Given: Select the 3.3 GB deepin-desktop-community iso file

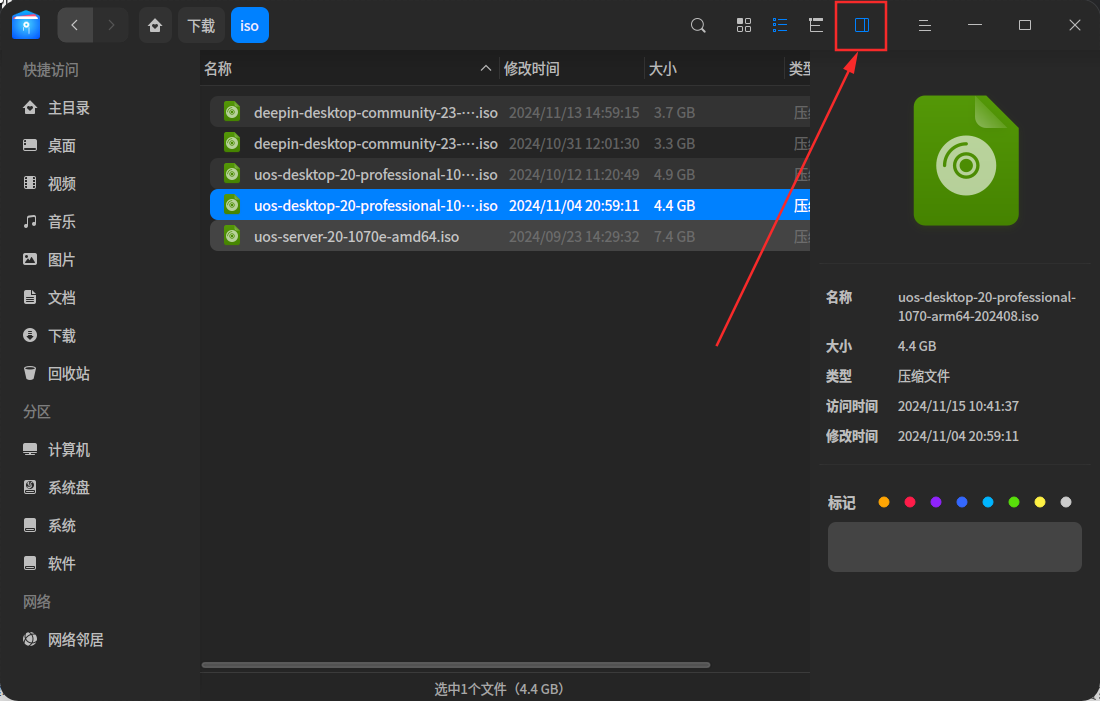Looking at the screenshot, I should [x=510, y=143].
